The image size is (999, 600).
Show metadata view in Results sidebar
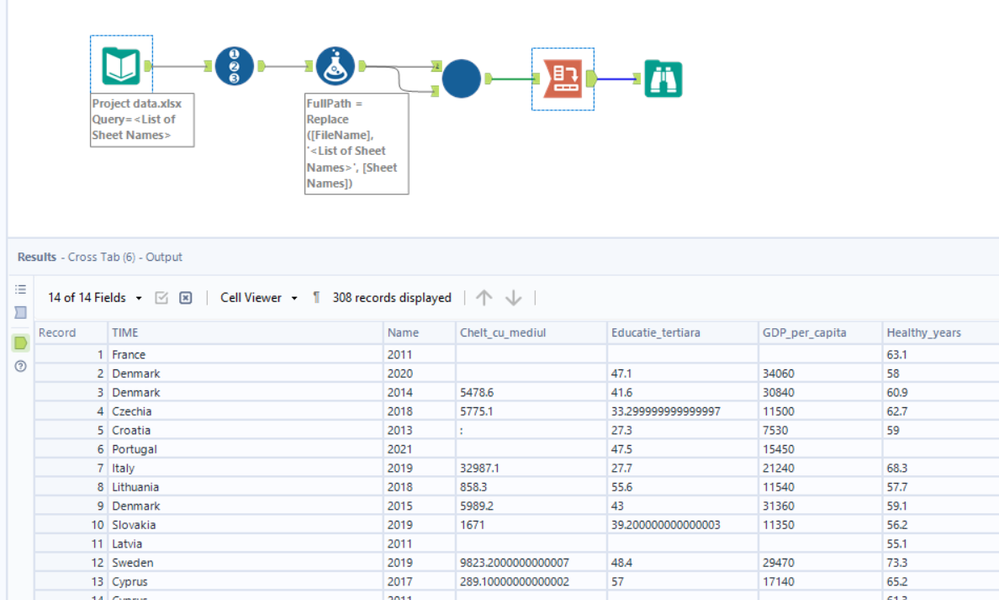pos(20,313)
